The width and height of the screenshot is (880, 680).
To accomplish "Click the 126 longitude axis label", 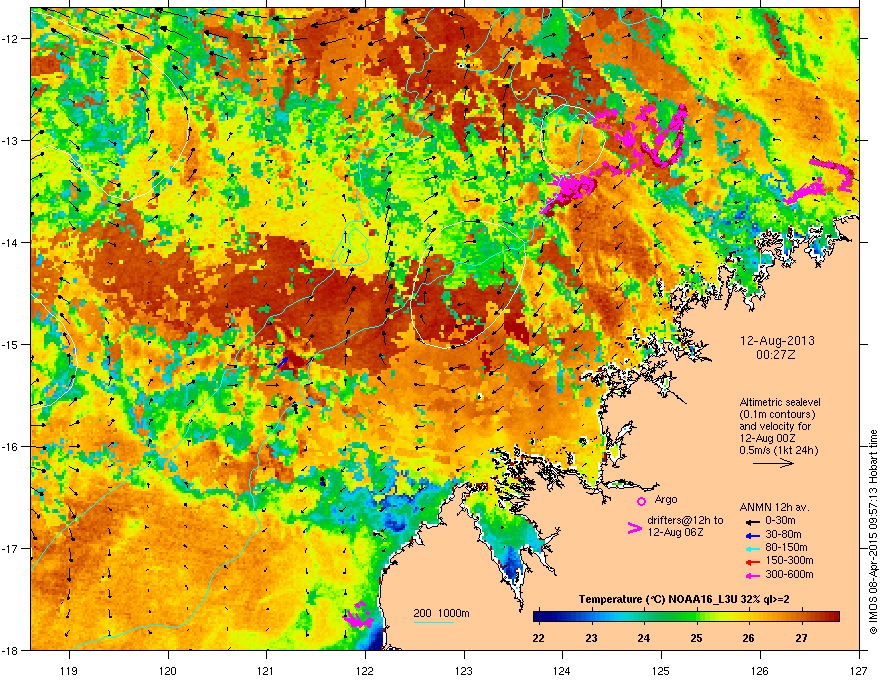I will [x=760, y=670].
